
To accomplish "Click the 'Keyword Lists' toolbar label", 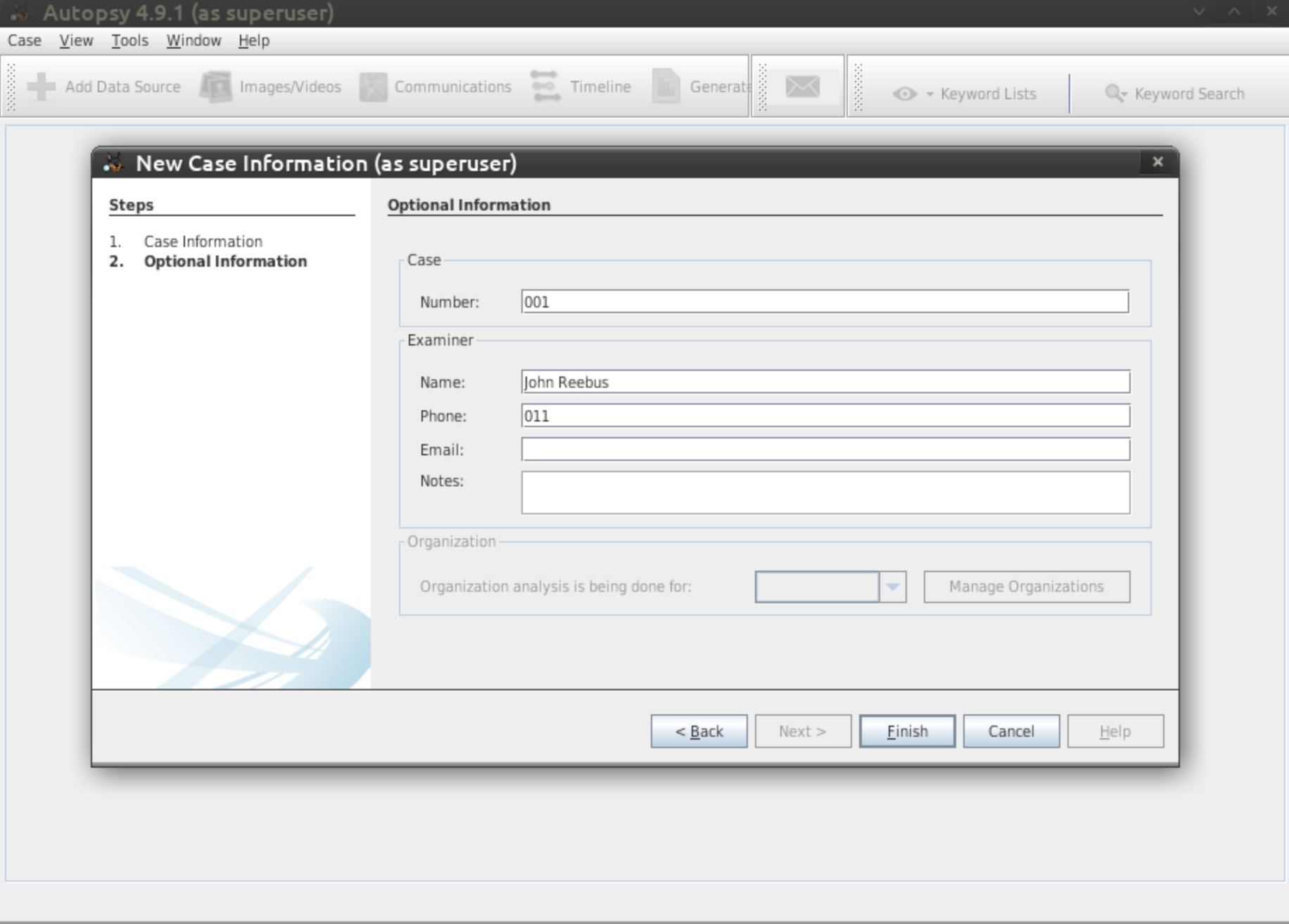I will (988, 94).
